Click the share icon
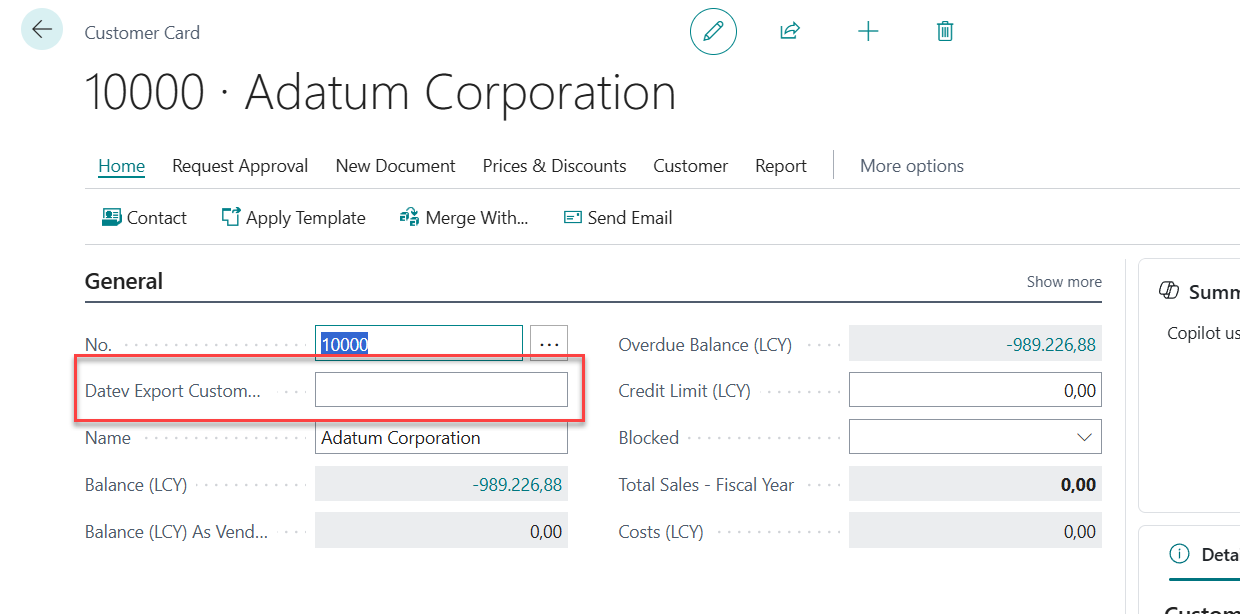This screenshot has height=614, width=1240. click(790, 32)
